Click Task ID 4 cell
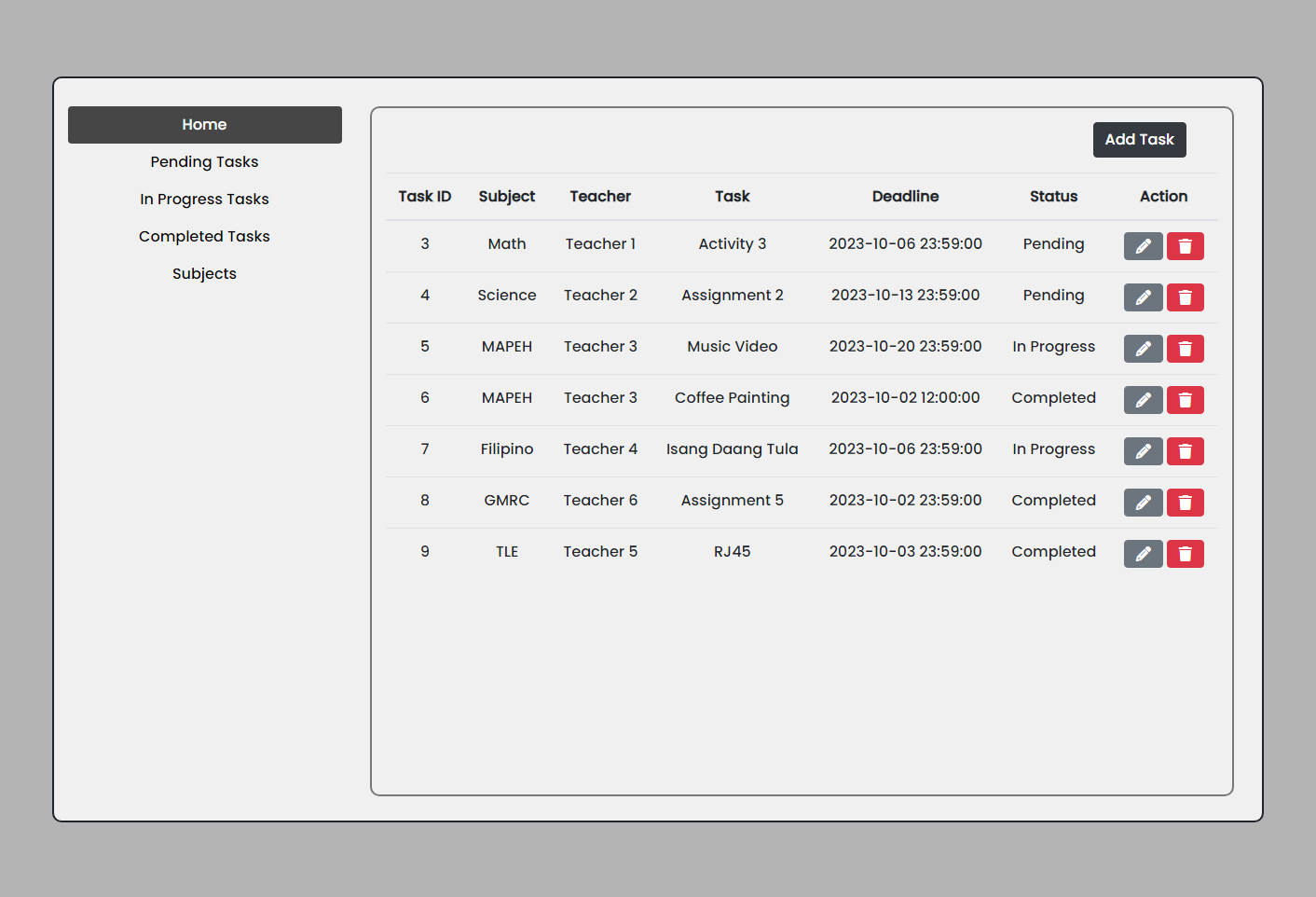The height and width of the screenshot is (897, 1316). coord(425,296)
